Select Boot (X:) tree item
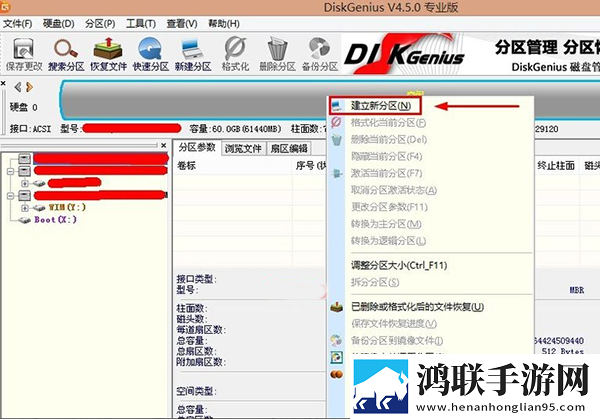600x419 pixels. point(55,220)
